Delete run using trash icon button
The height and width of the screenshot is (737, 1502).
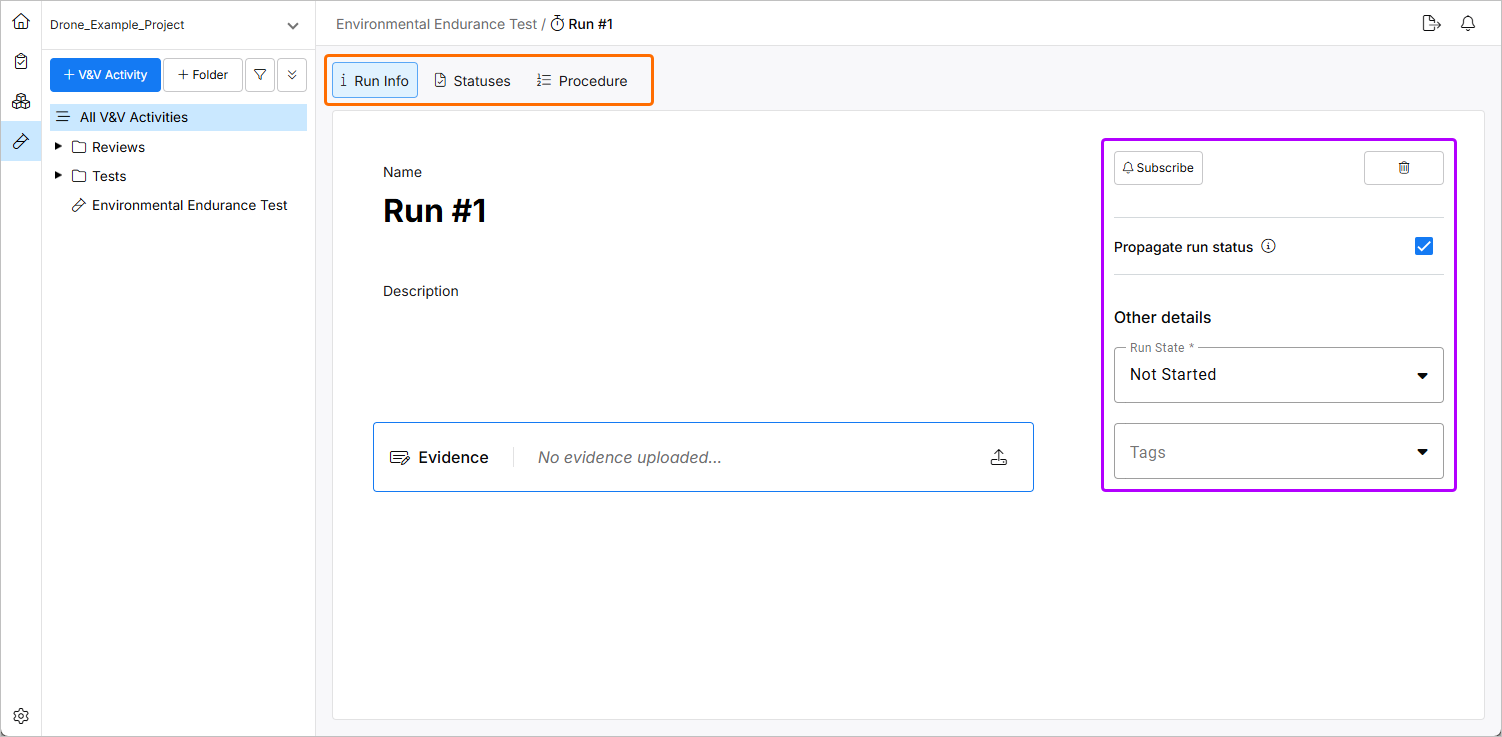(1404, 168)
